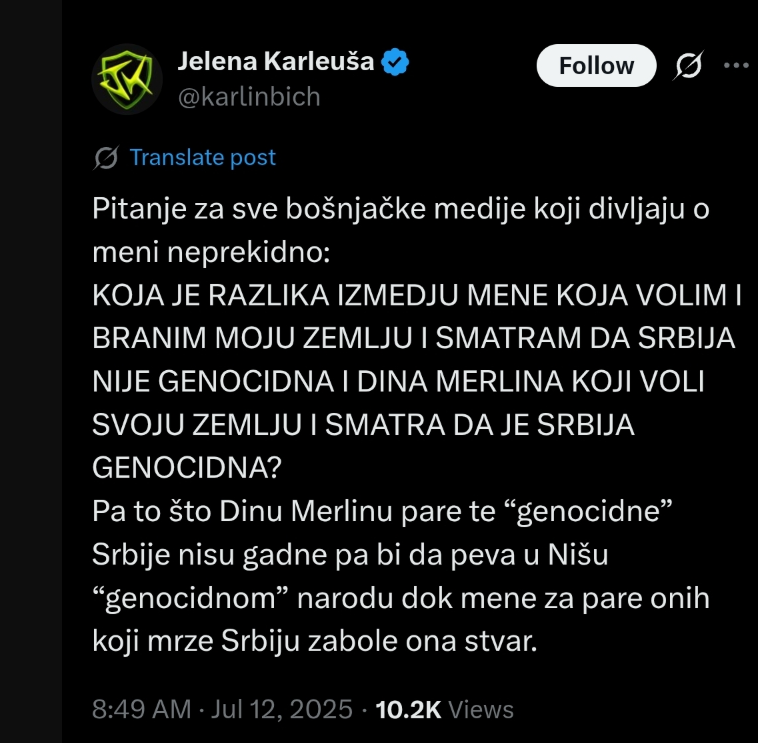Click the word GENOCIDNA? ending the question
The image size is (758, 743).
187,467
